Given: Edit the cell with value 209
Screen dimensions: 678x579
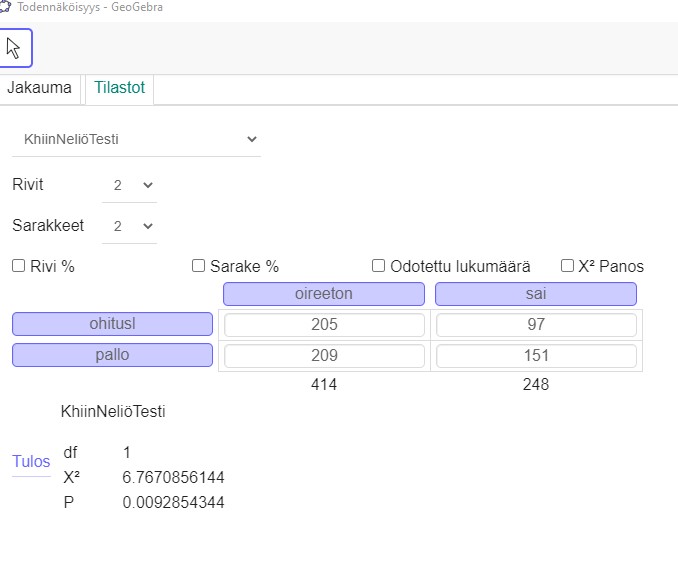Looking at the screenshot, I should [324, 356].
